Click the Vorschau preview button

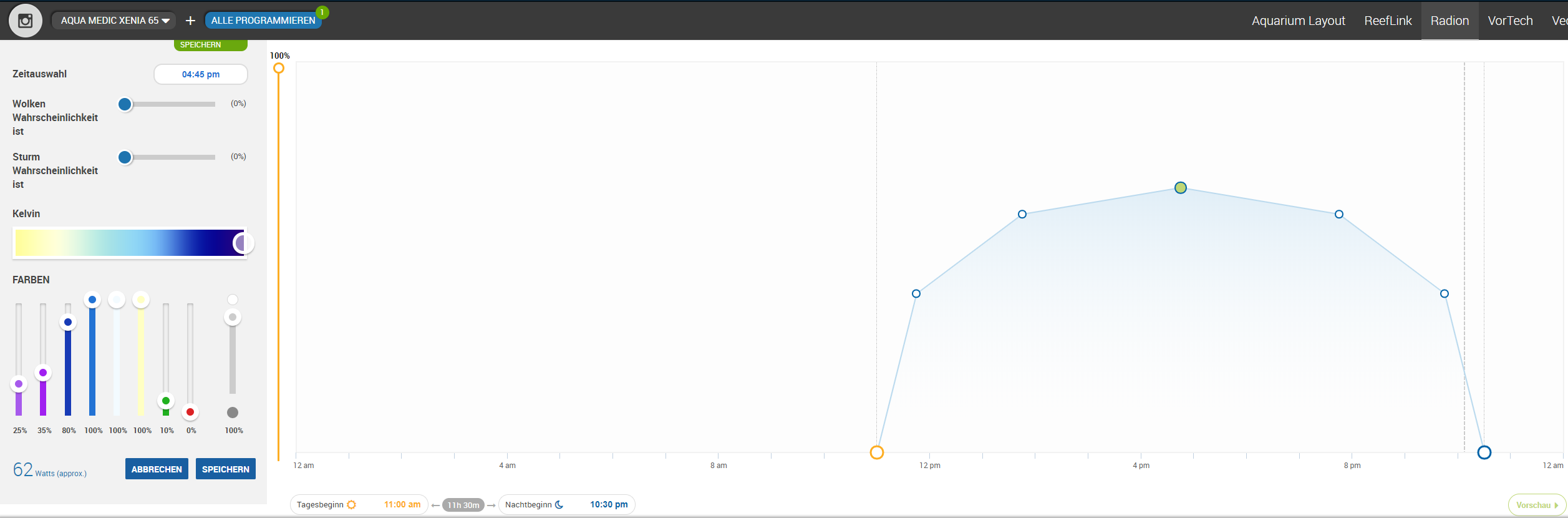pyautogui.click(x=1536, y=505)
